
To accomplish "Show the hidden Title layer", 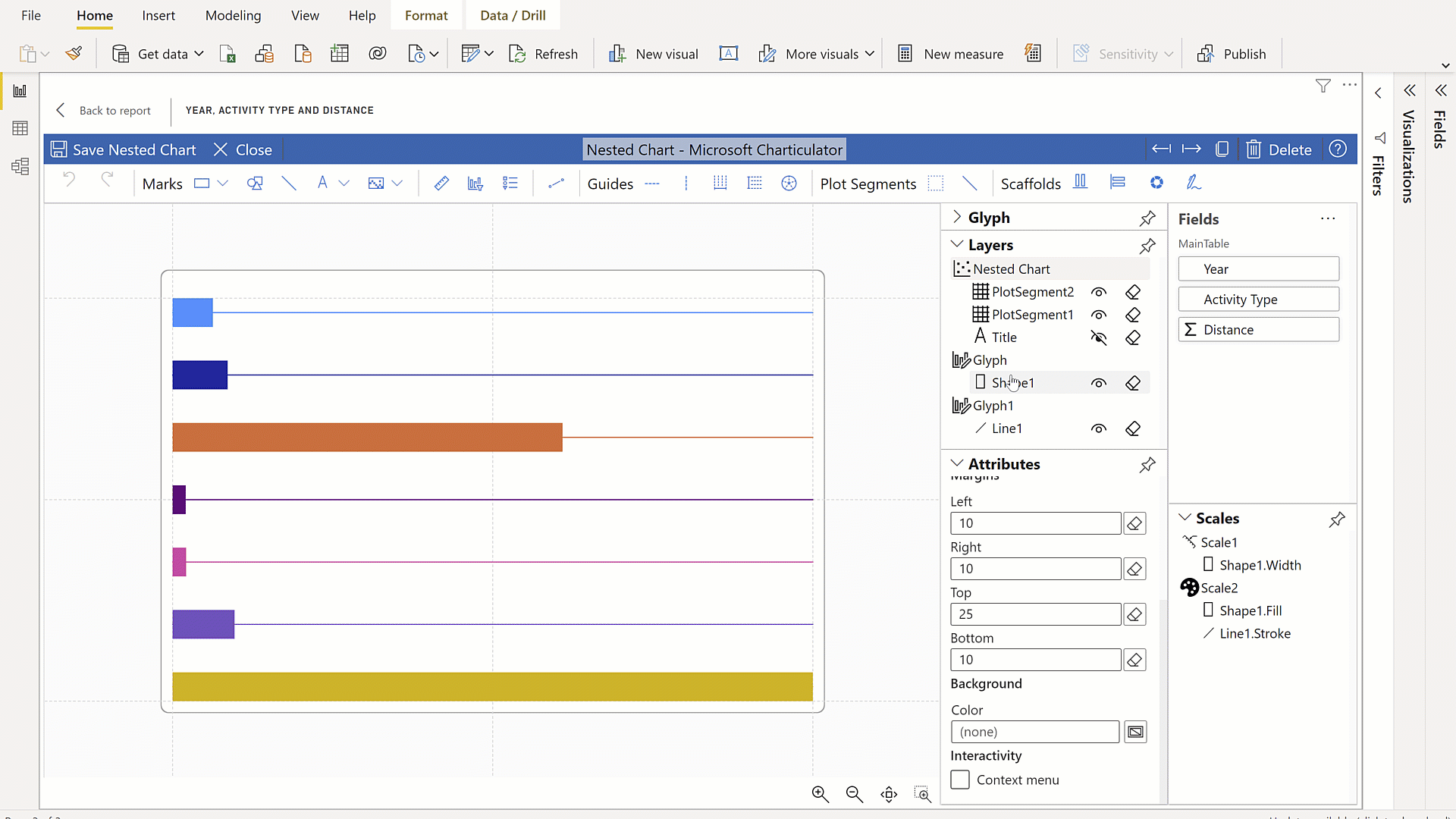I will coord(1099,337).
